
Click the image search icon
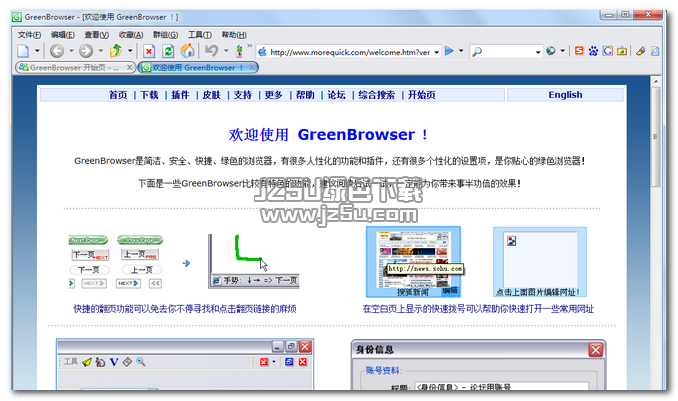(x=622, y=51)
